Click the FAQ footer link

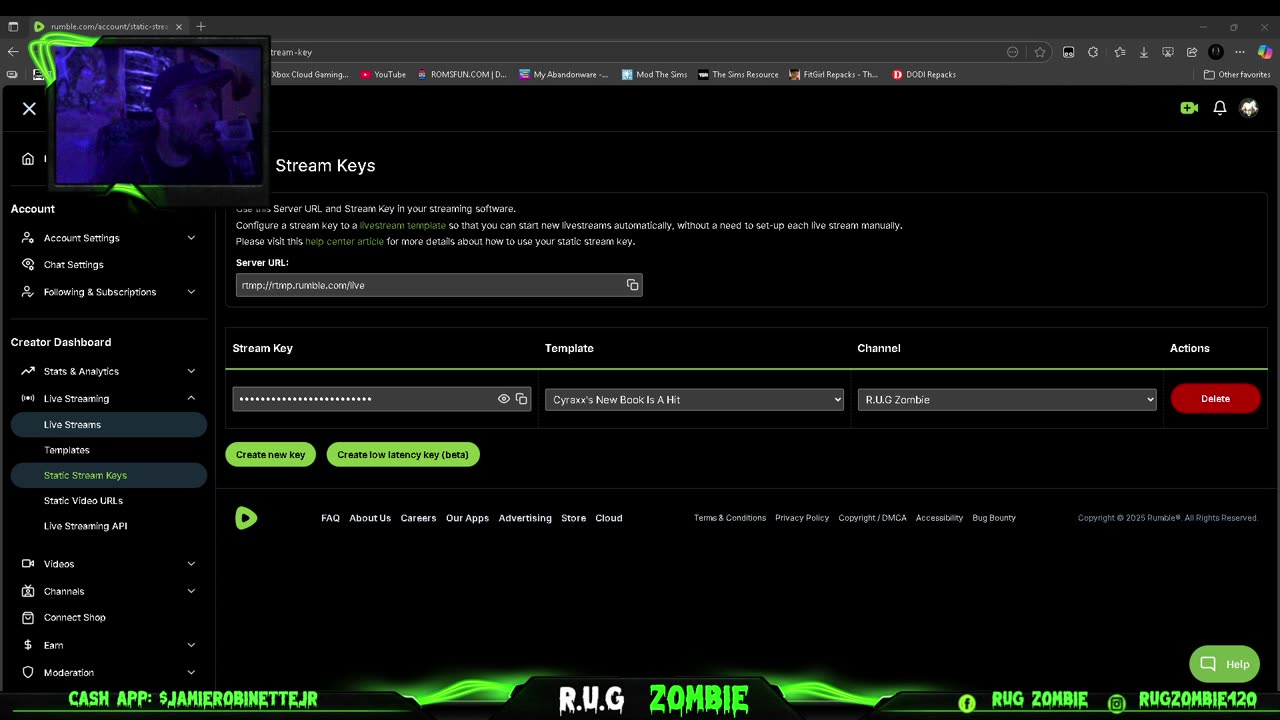330,518
